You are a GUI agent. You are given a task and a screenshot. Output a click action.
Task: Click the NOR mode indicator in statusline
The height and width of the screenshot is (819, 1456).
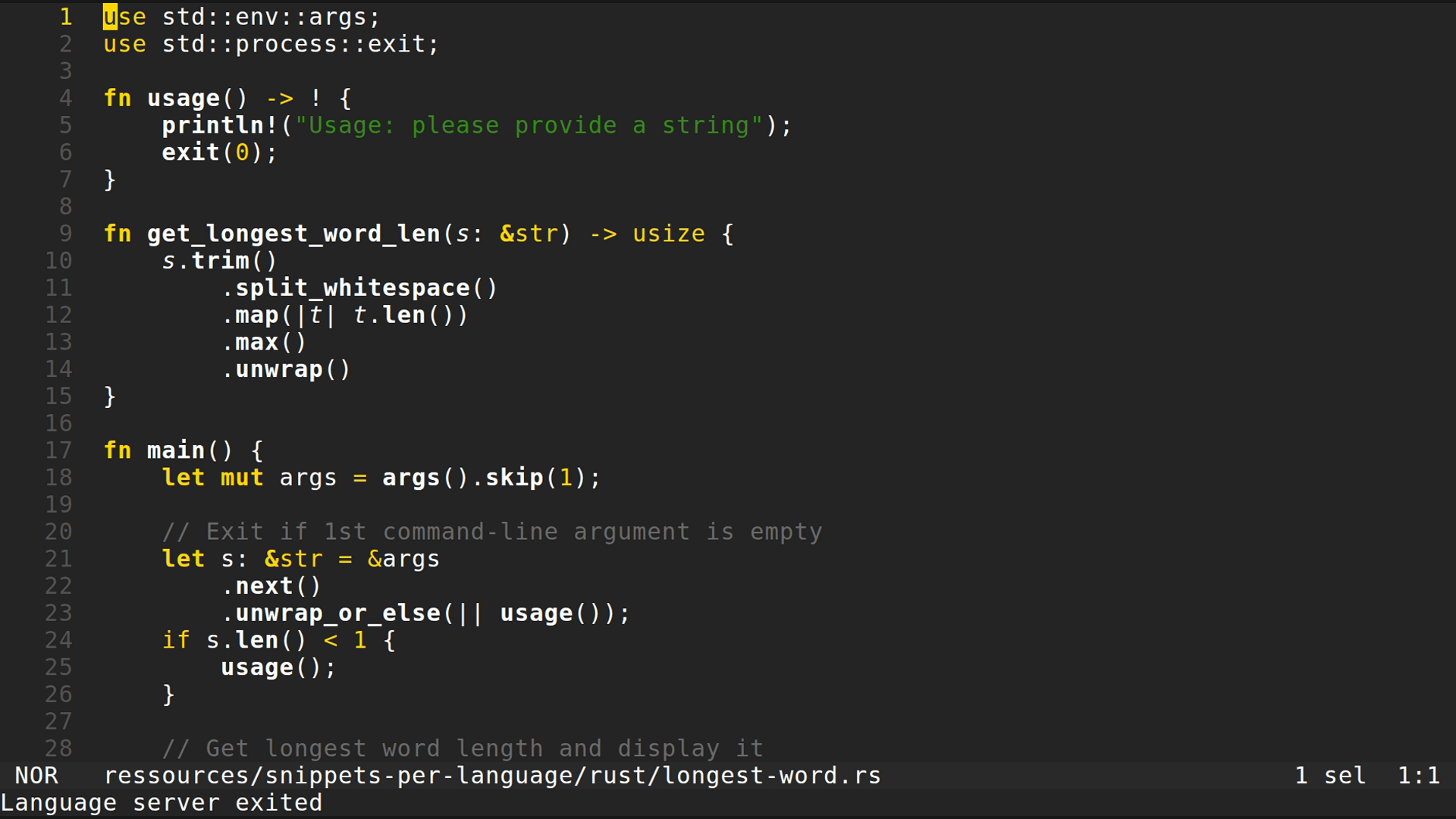click(x=36, y=776)
